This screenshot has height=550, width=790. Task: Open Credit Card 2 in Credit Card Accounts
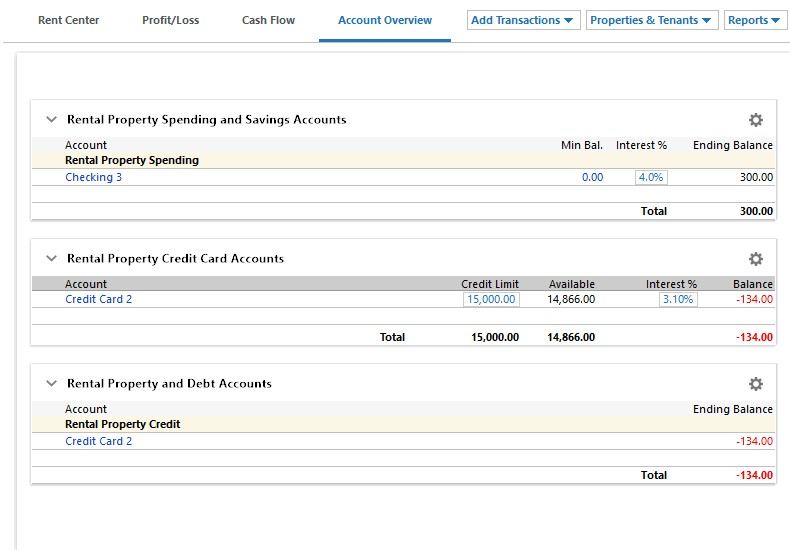pos(98,299)
